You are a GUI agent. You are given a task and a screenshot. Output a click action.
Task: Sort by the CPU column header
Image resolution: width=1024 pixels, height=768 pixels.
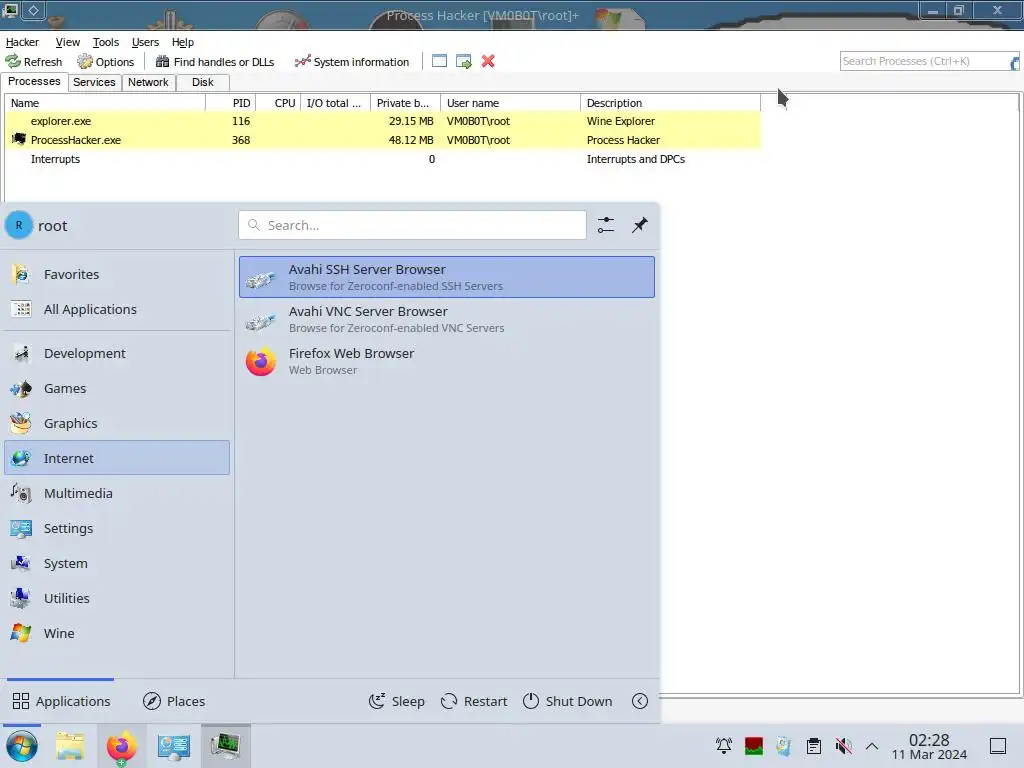coord(278,103)
